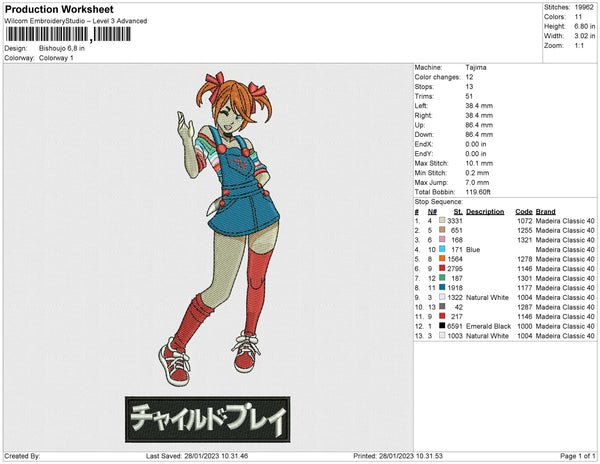This screenshot has height=464, width=600.
Task: Click the white swatch with 1322 stitches
Action: pos(442,297)
